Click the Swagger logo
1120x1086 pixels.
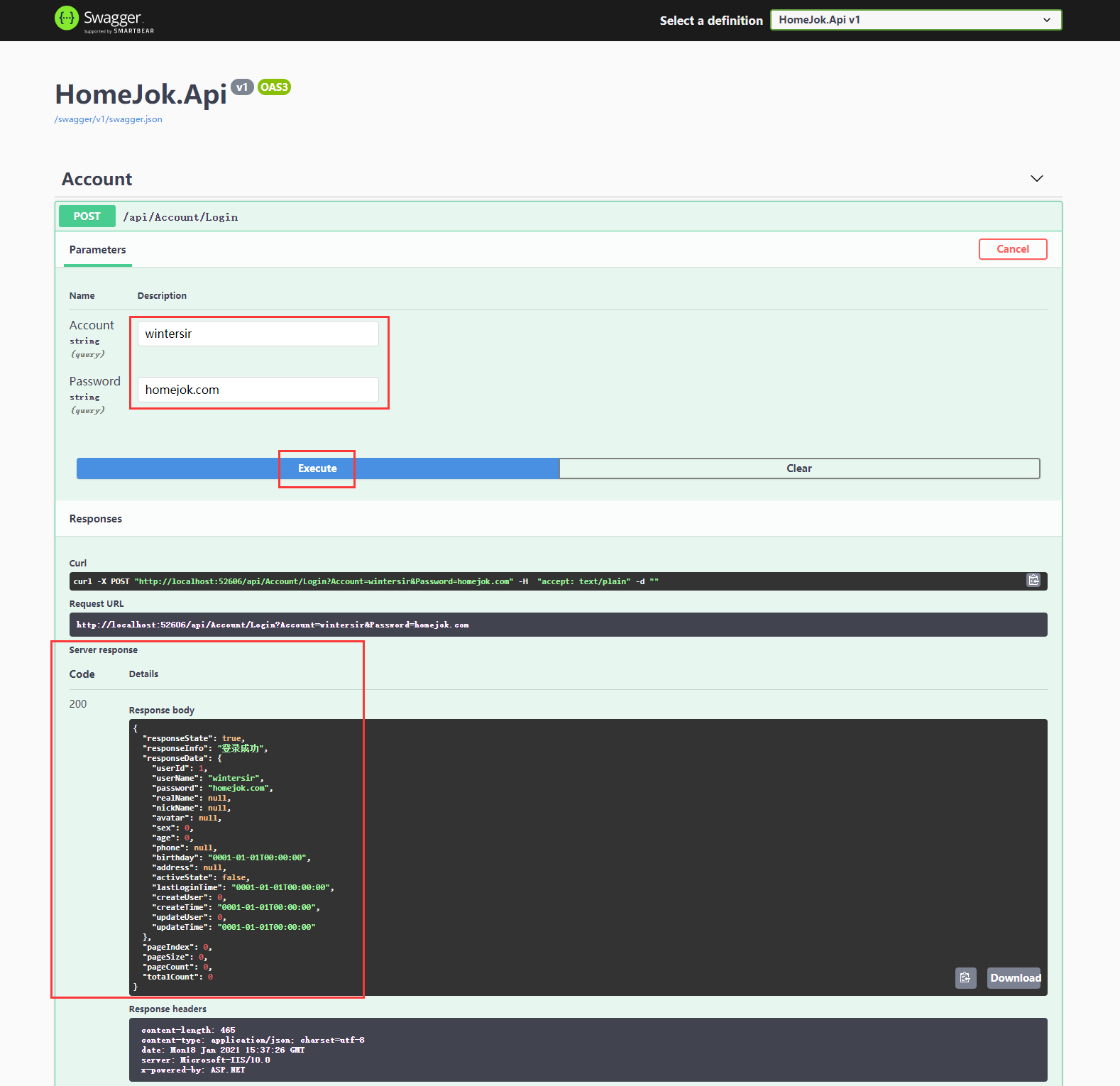(x=104, y=19)
